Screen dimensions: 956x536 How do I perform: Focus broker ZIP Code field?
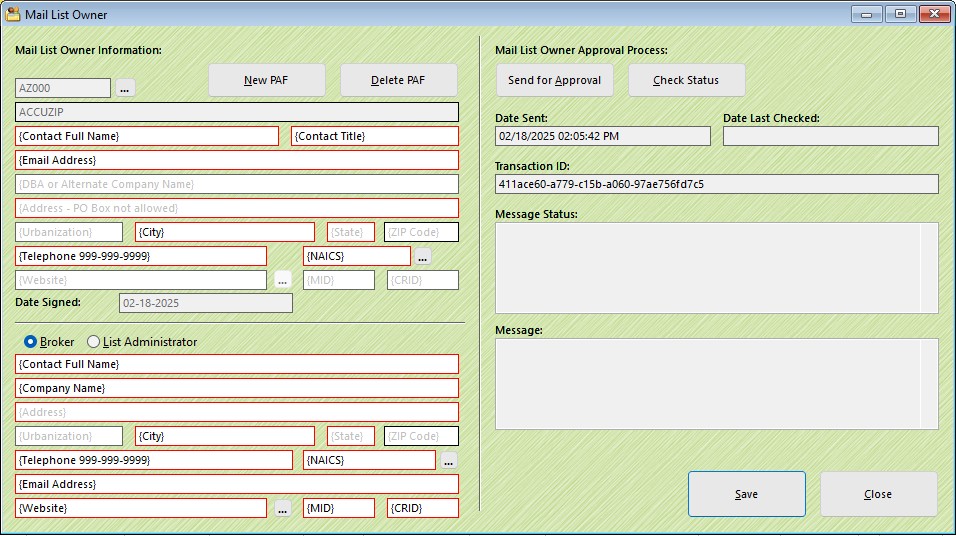(x=421, y=436)
